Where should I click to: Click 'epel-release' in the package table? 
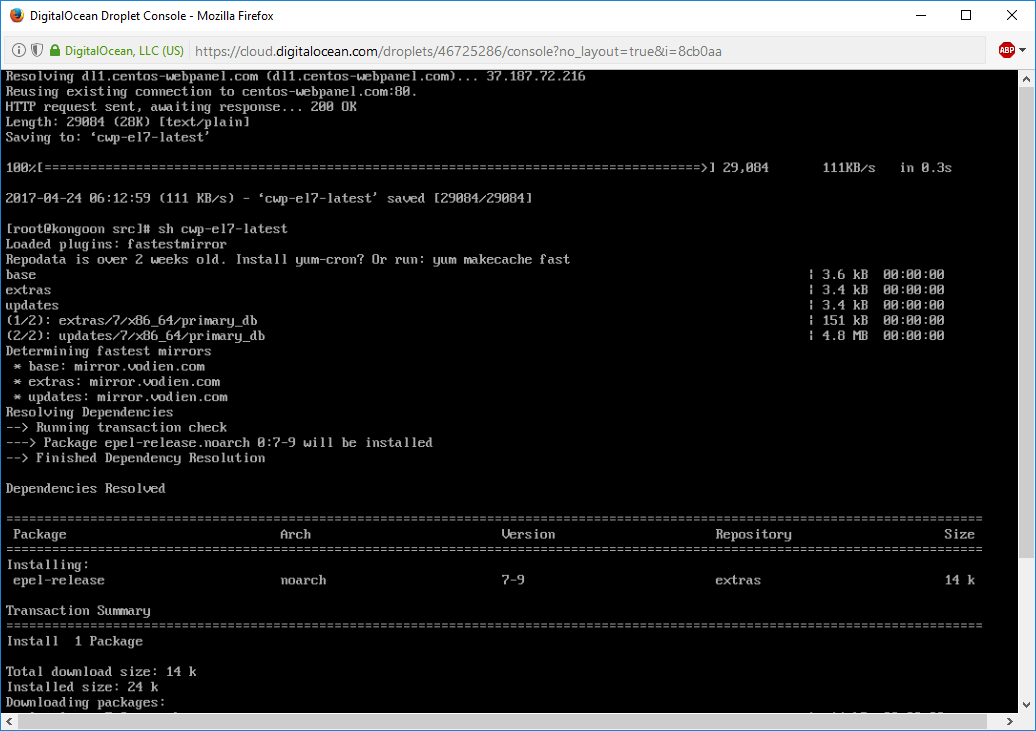(59, 580)
